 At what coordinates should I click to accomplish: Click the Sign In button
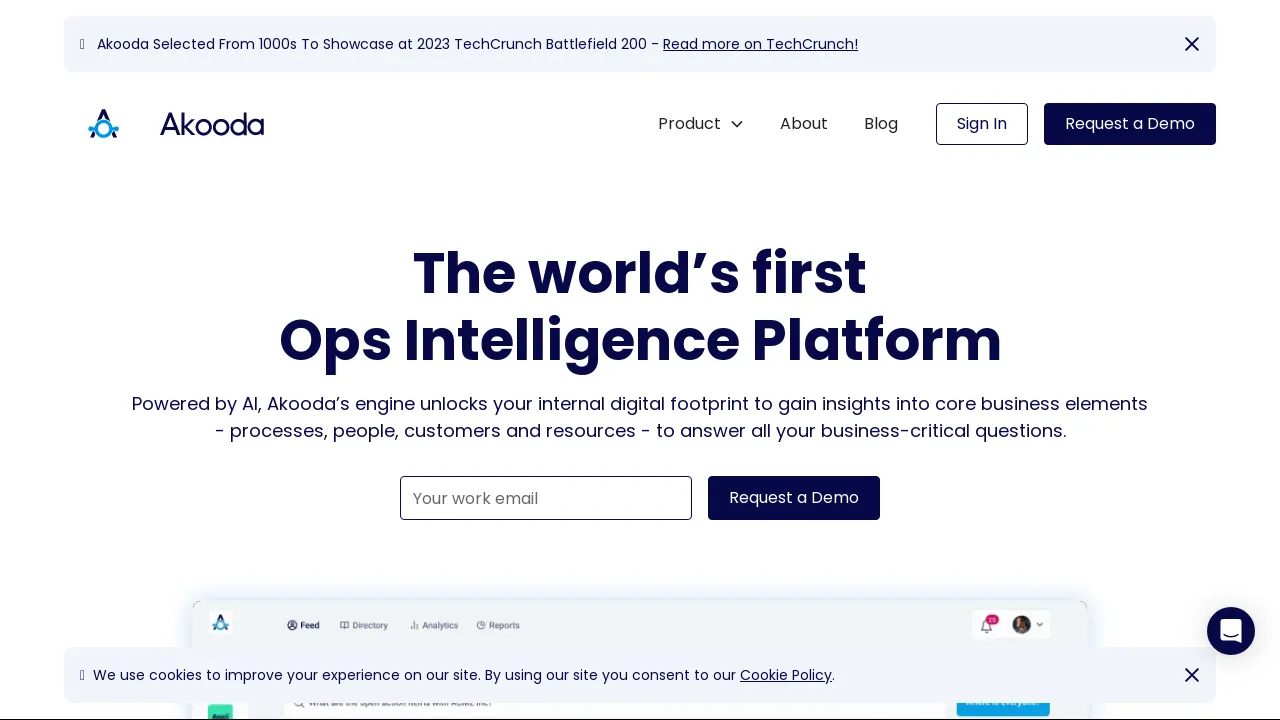pyautogui.click(x=982, y=124)
